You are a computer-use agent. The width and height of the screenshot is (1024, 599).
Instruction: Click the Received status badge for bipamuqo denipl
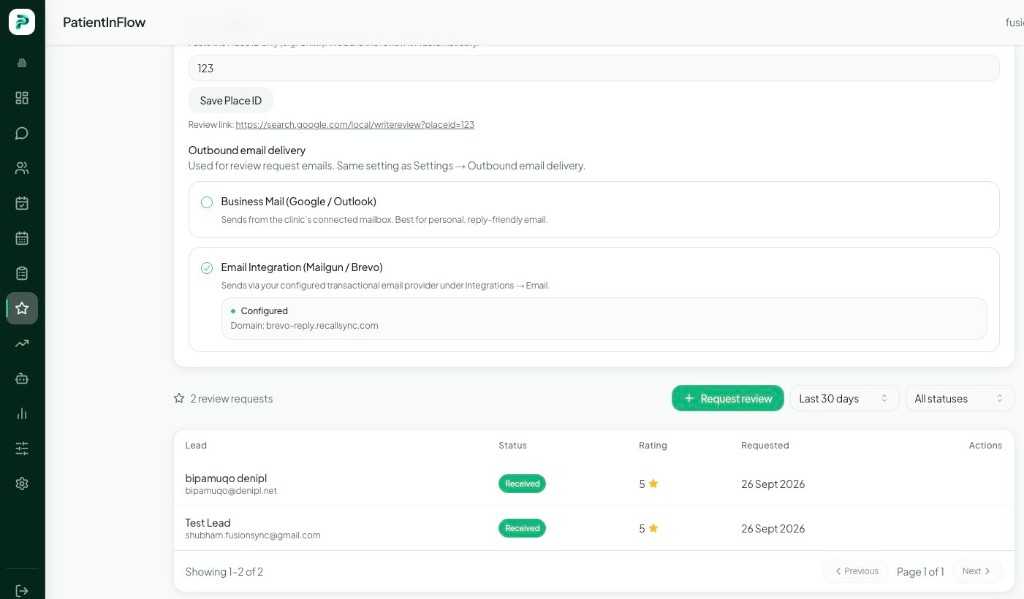click(522, 483)
